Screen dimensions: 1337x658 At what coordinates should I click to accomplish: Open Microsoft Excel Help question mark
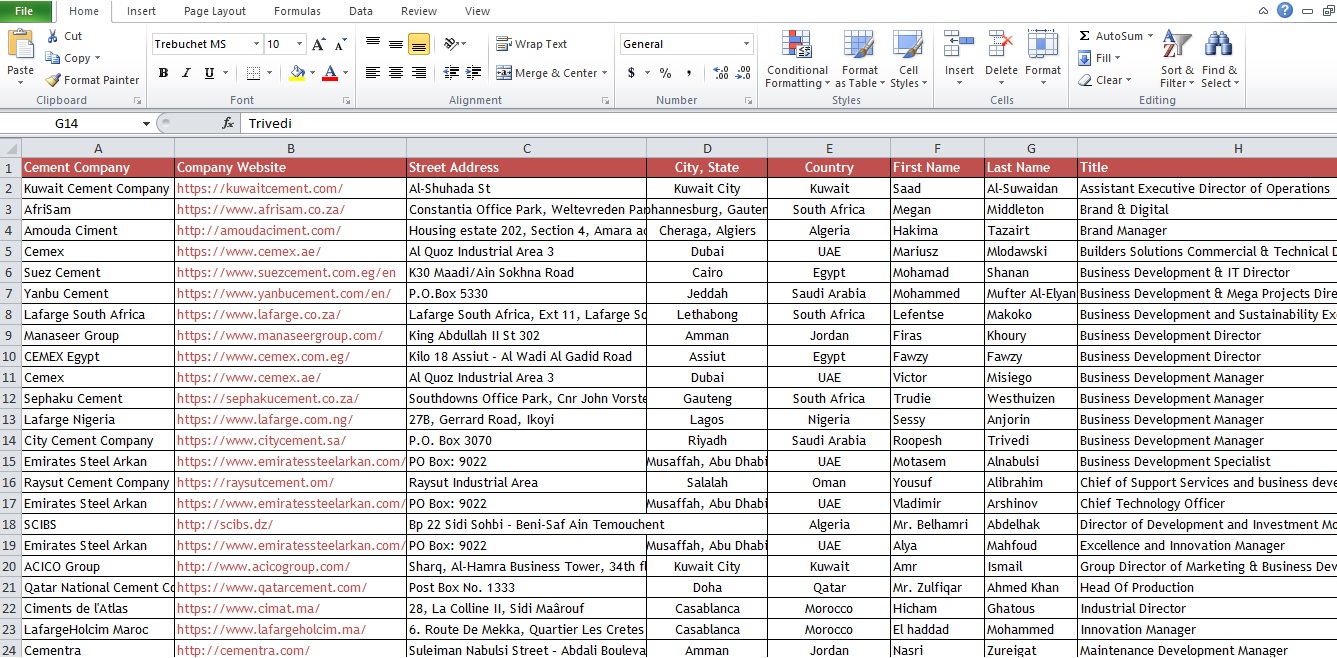click(x=1285, y=11)
